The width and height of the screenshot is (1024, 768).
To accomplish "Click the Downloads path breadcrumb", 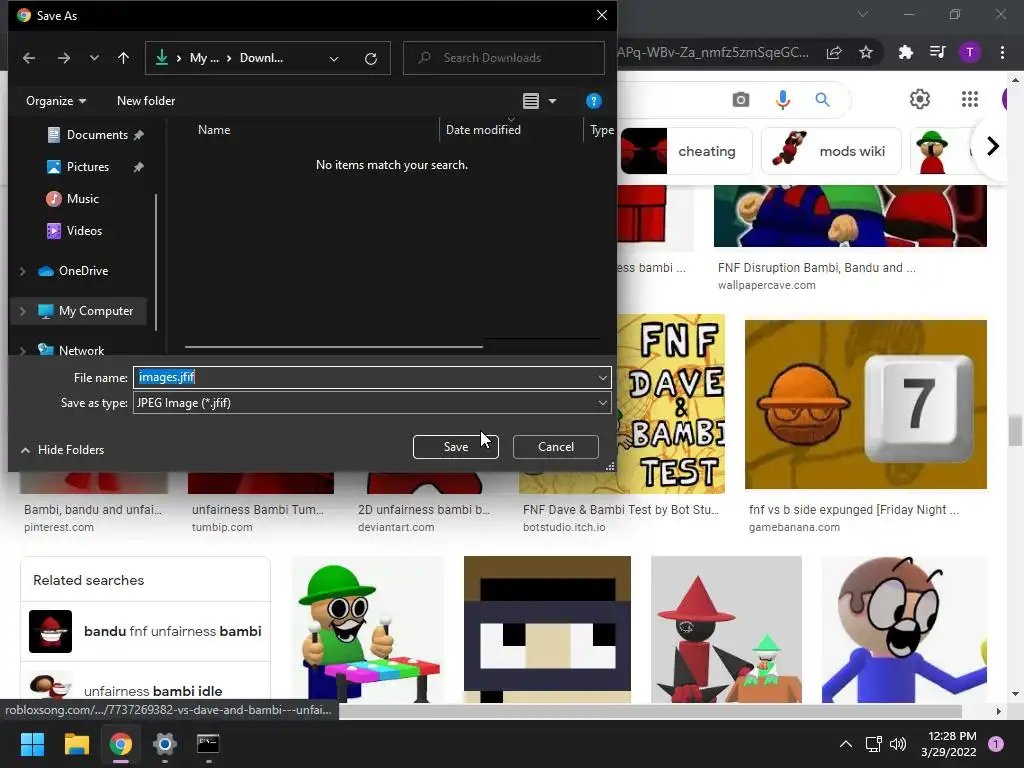I will [x=261, y=58].
